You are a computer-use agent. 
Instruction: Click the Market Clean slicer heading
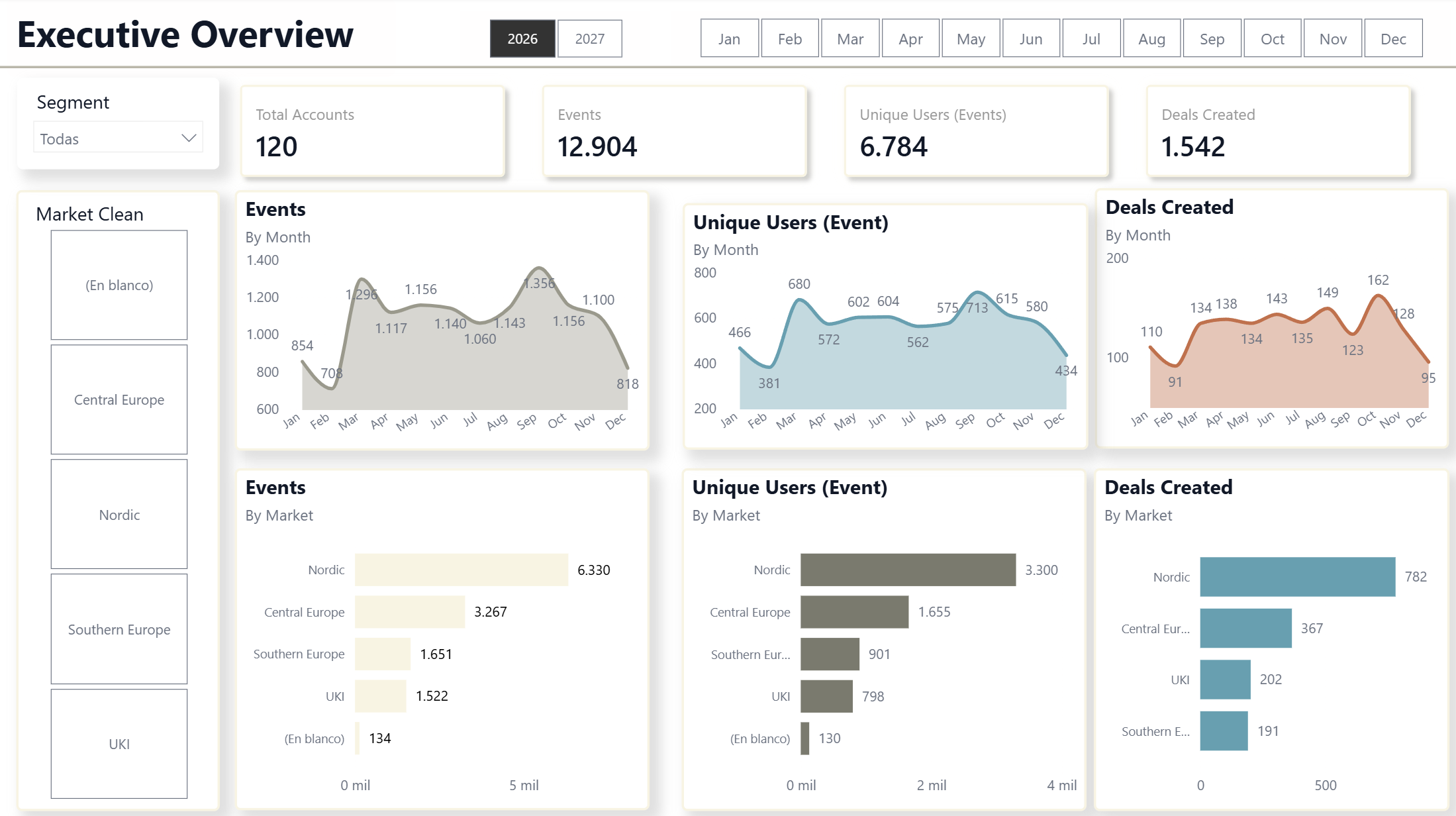[89, 214]
